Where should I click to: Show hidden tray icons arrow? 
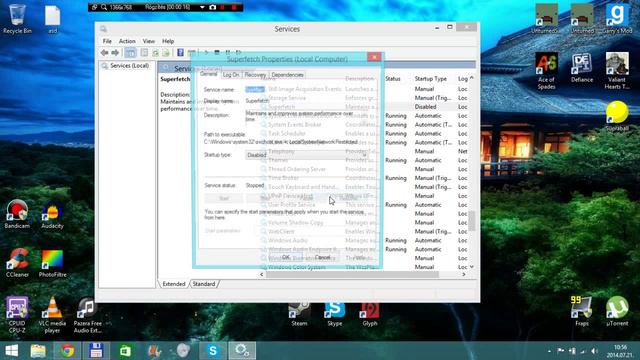549,351
